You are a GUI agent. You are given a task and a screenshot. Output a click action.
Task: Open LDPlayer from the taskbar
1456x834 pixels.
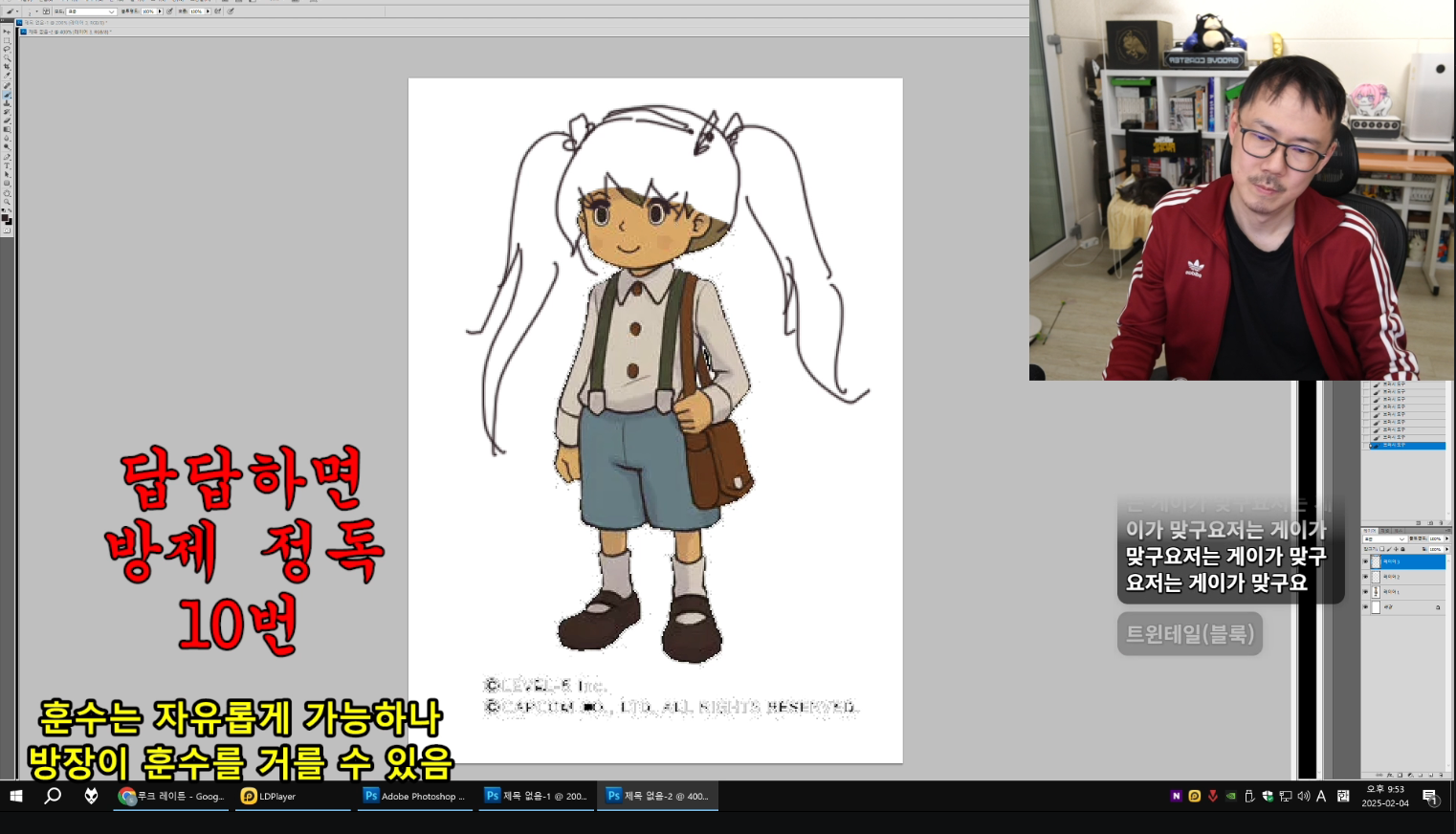[293, 796]
